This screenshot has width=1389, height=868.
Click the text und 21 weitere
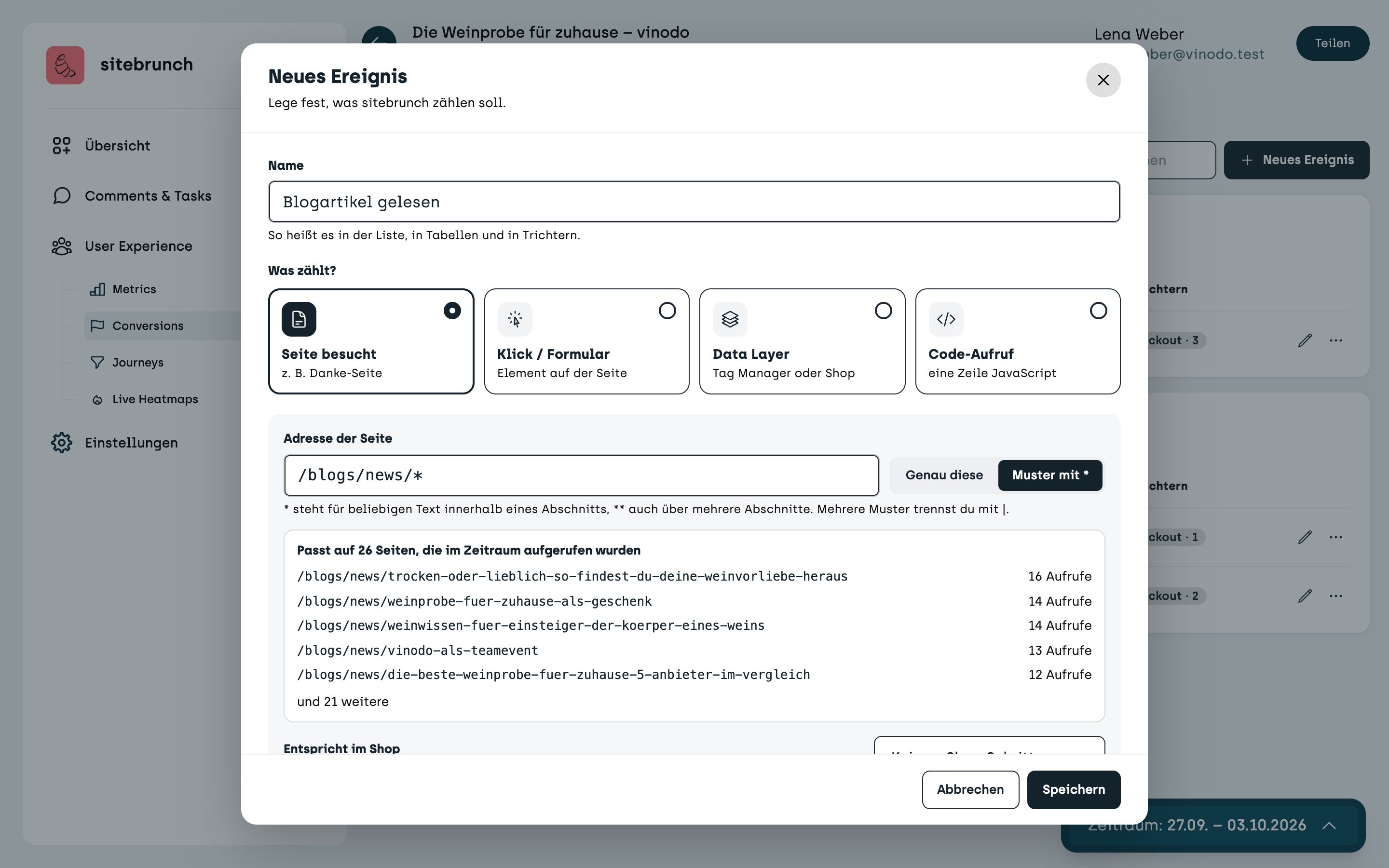click(342, 702)
